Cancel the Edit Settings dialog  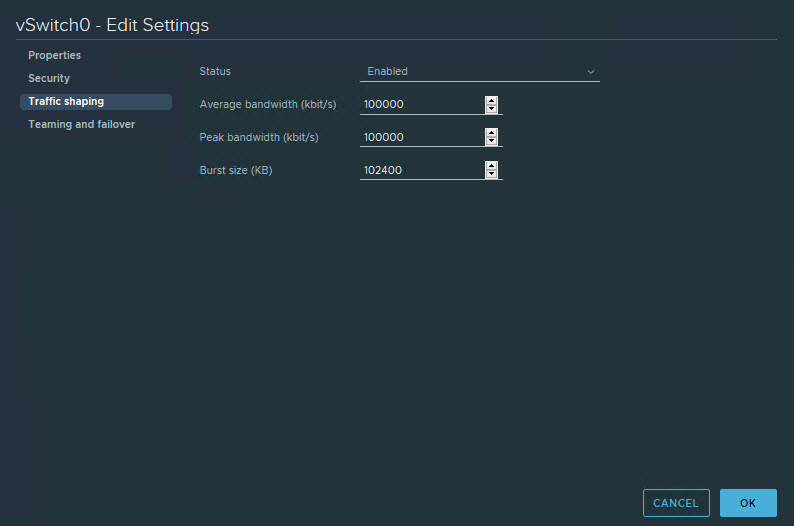tap(676, 503)
